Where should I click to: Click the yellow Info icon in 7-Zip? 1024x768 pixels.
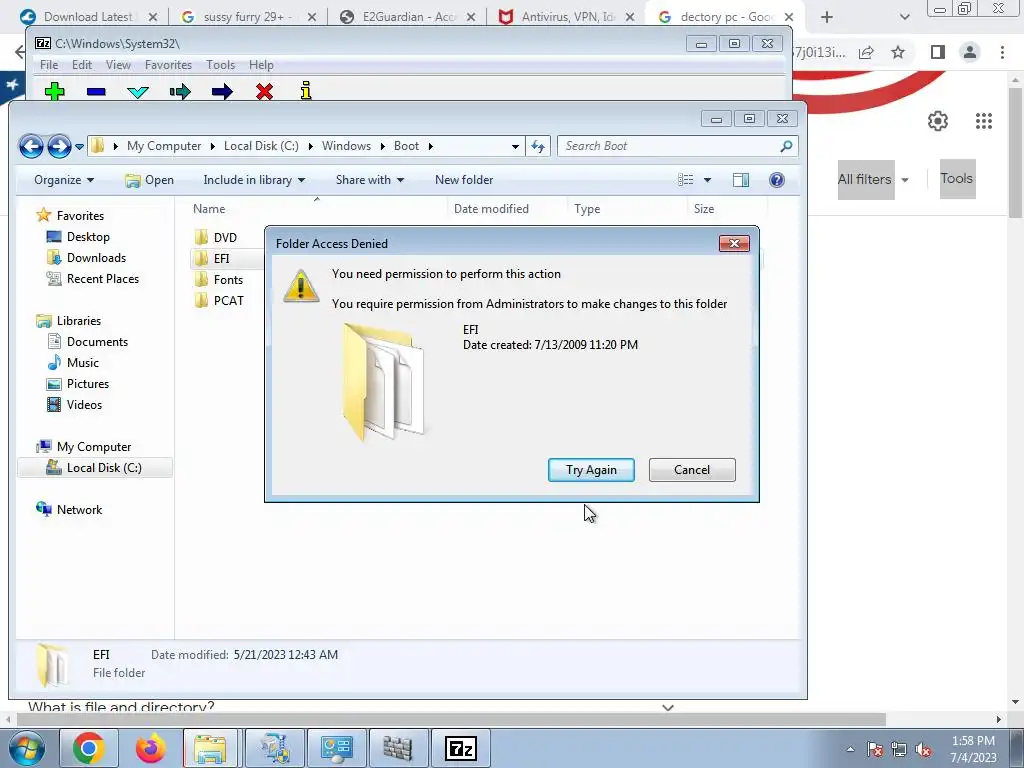306,91
